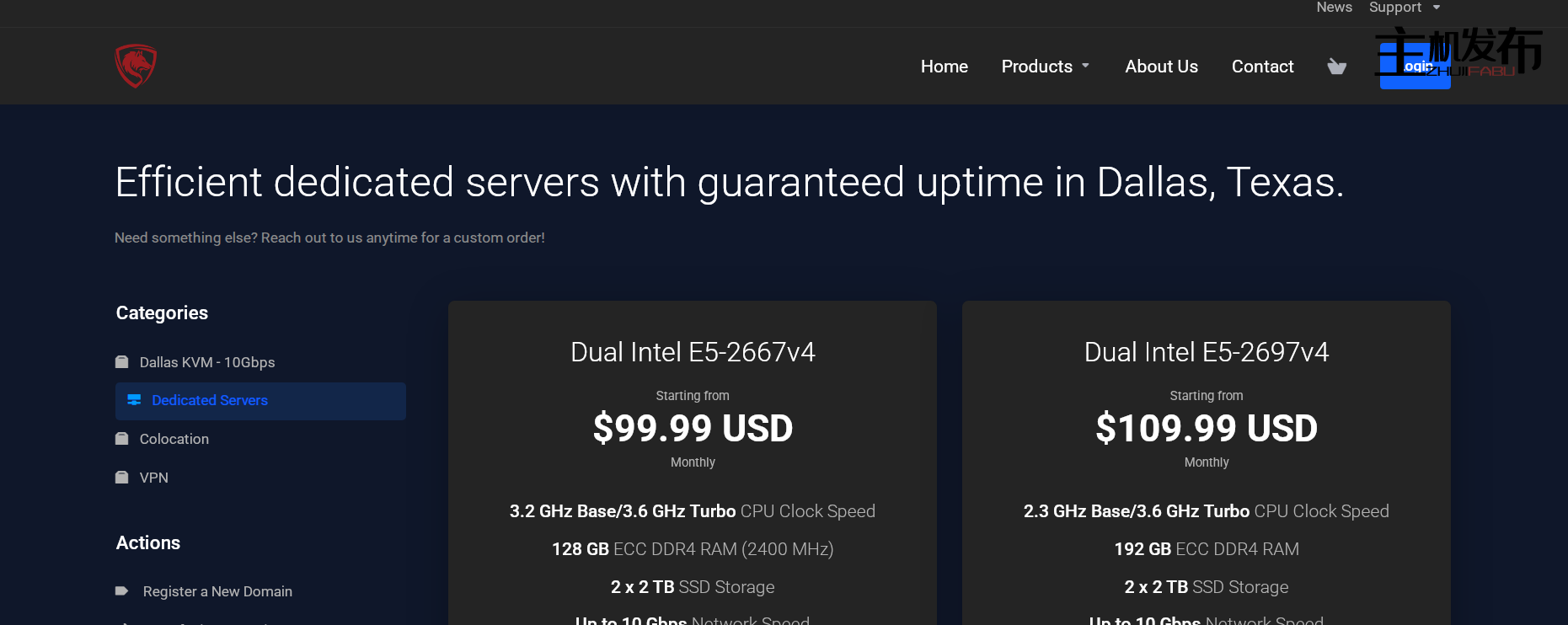
Task: Select the Dallas KVM - 10Gbps category
Action: click(x=207, y=362)
